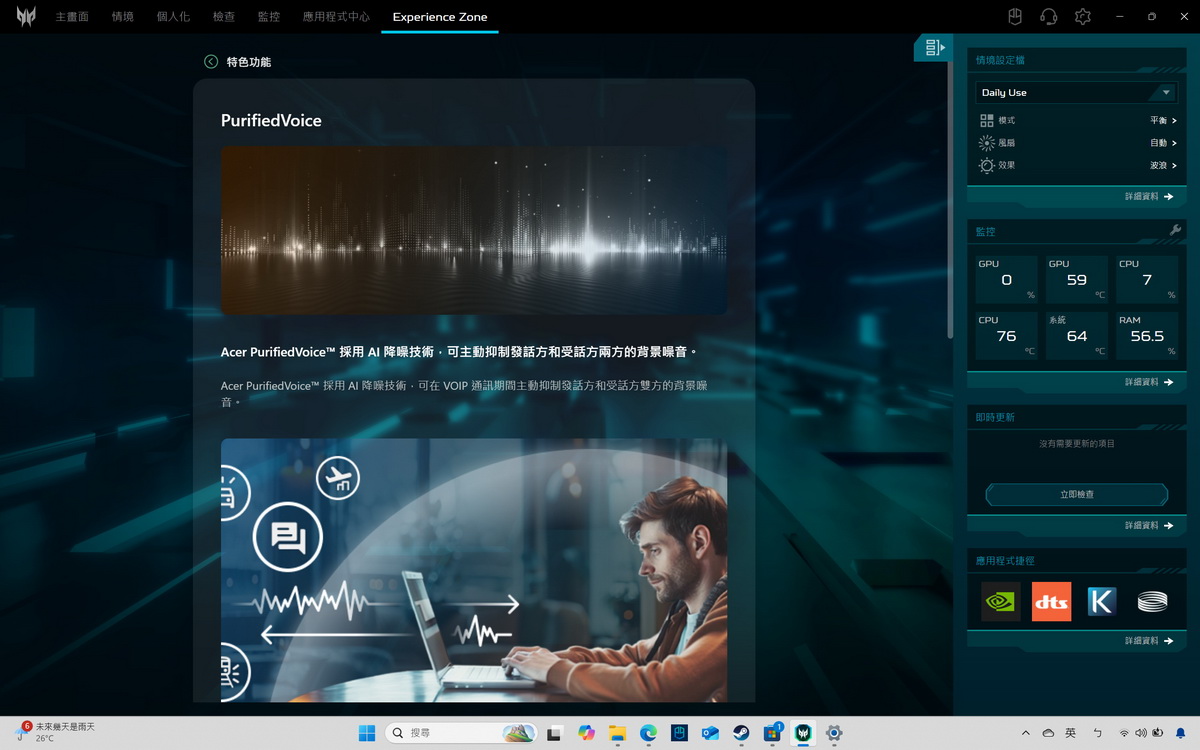Screen dimensions: 1200x750
Task: Switch to the 應用程式中心 tab
Action: pos(336,17)
